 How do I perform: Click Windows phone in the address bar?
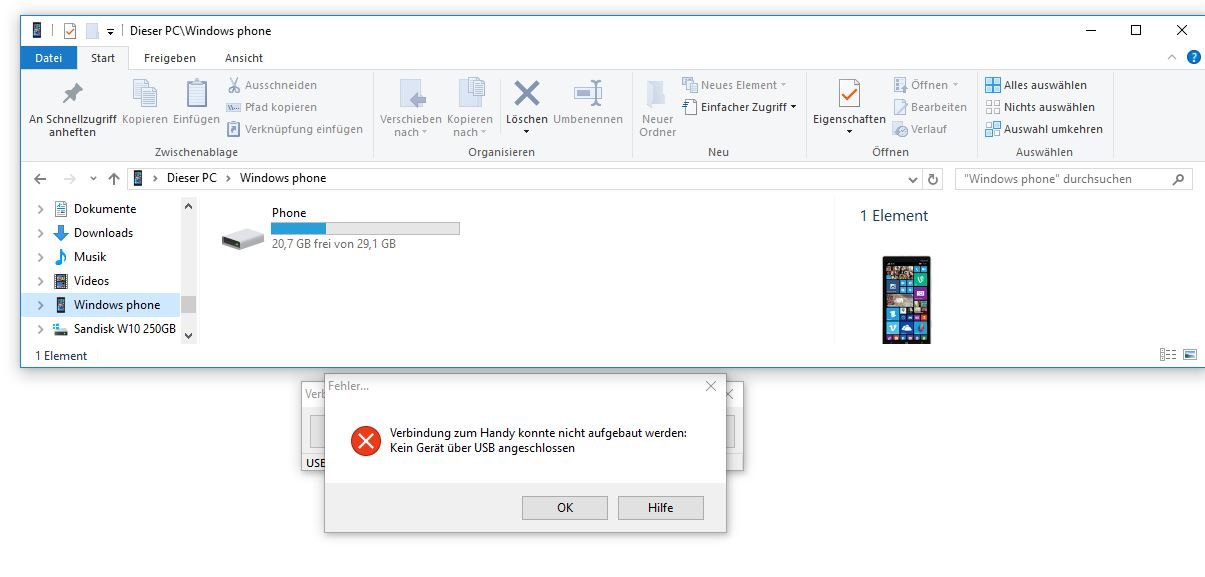pos(283,178)
